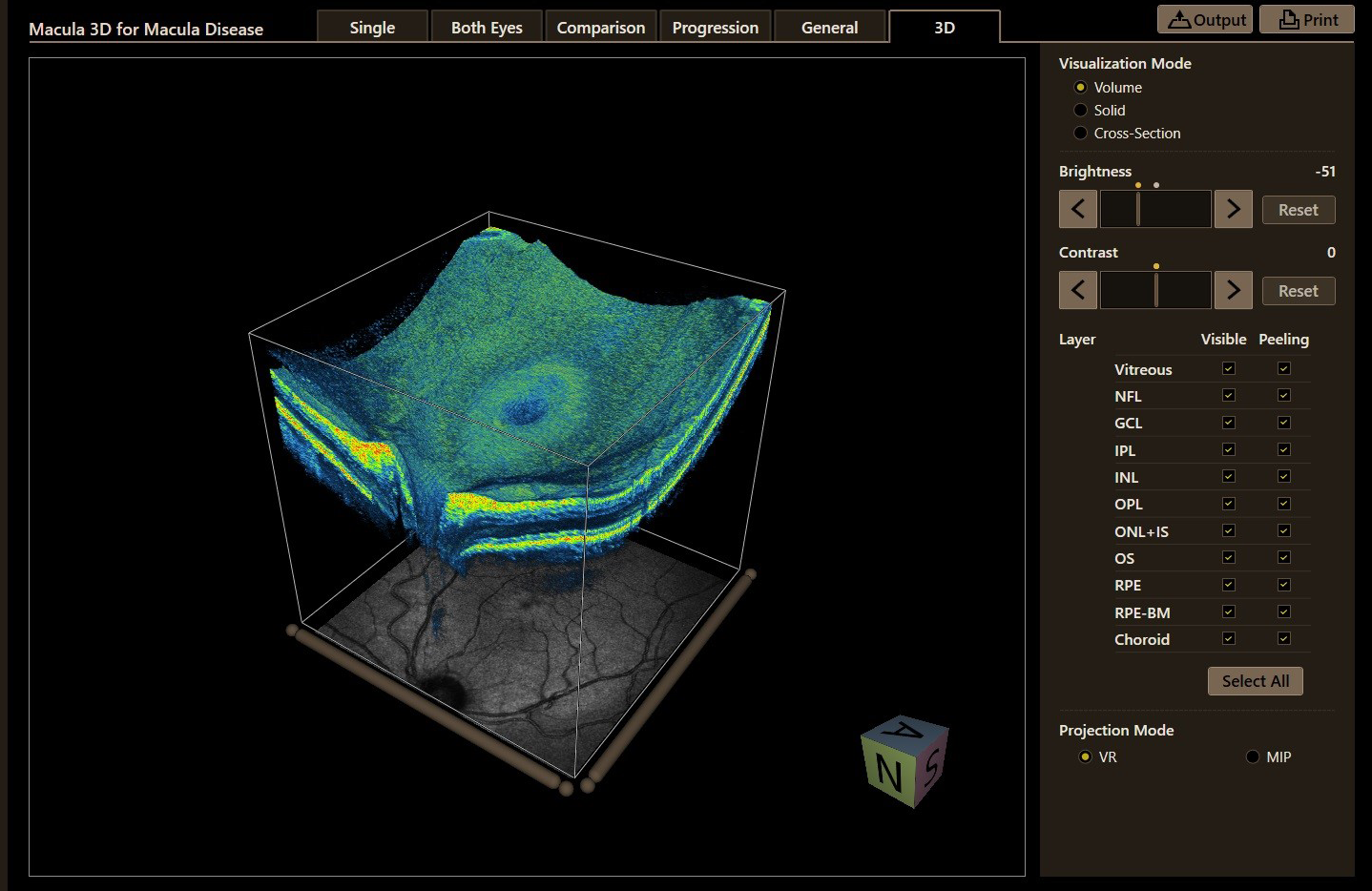Select the Solid visualization mode
Viewport: 1372px width, 891px height.
pyautogui.click(x=1081, y=111)
